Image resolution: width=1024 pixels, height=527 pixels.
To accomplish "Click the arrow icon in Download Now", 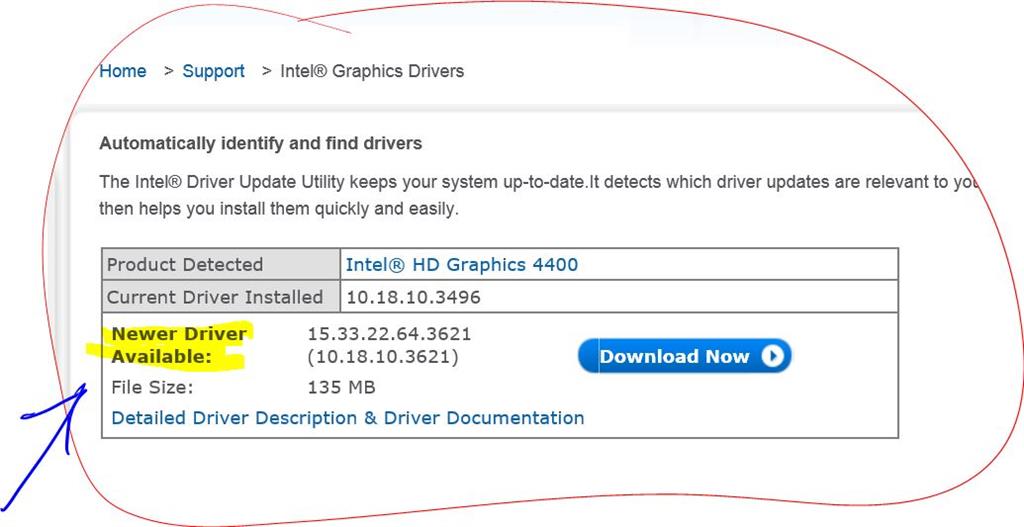I will pos(772,357).
